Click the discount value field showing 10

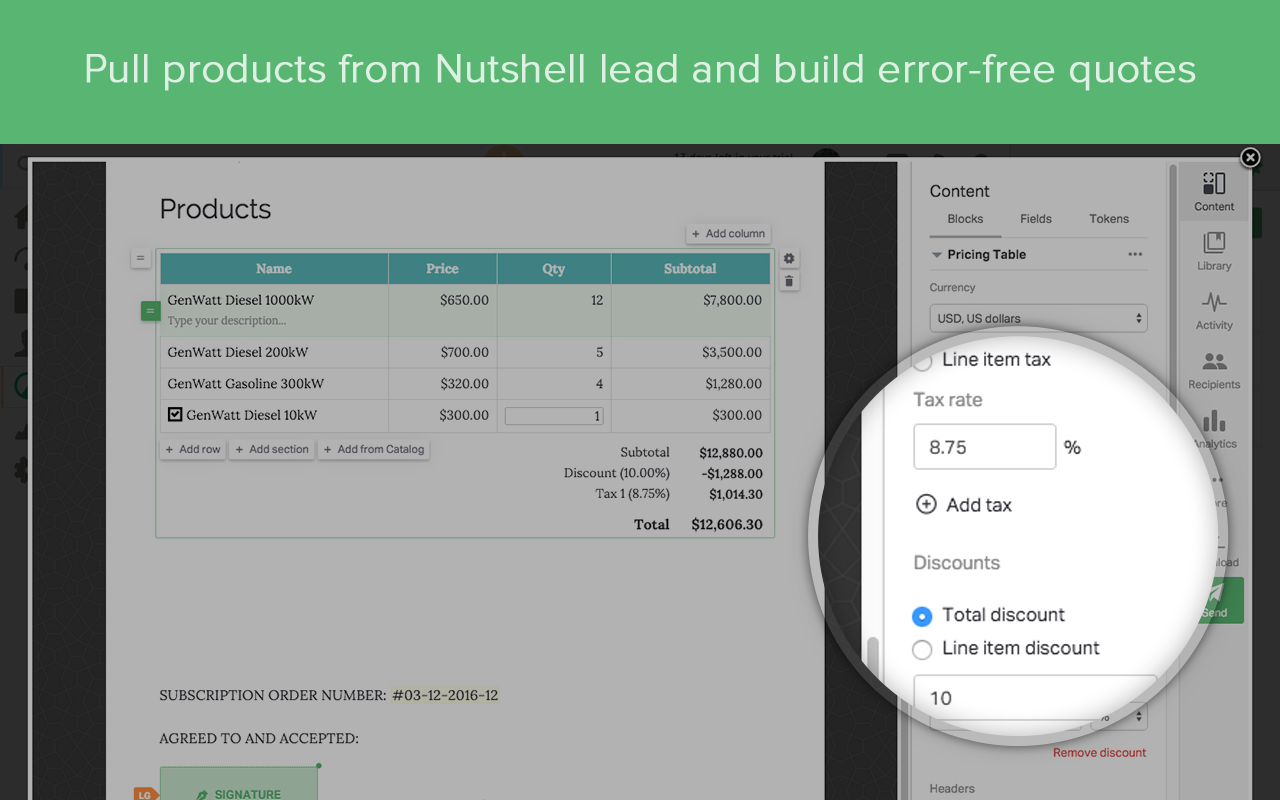coord(1034,697)
